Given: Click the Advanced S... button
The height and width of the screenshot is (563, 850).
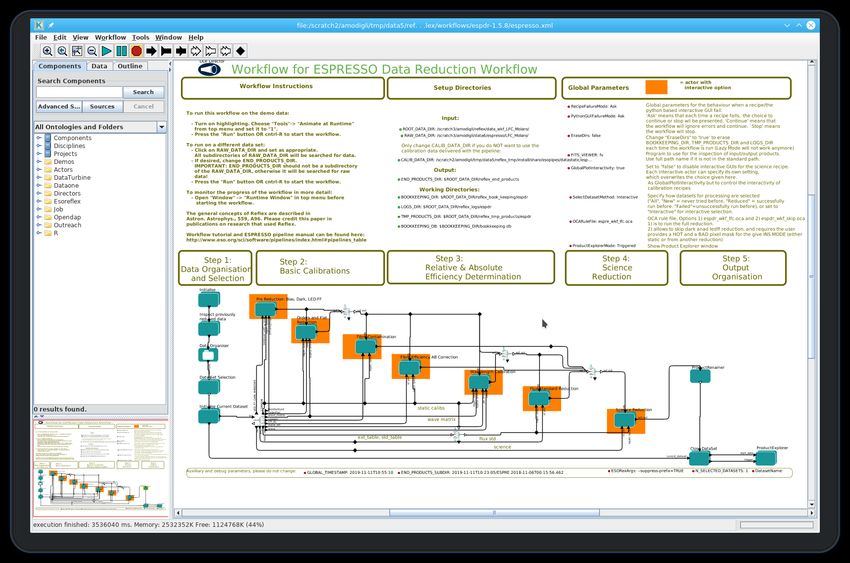Looking at the screenshot, I should 59,107.
